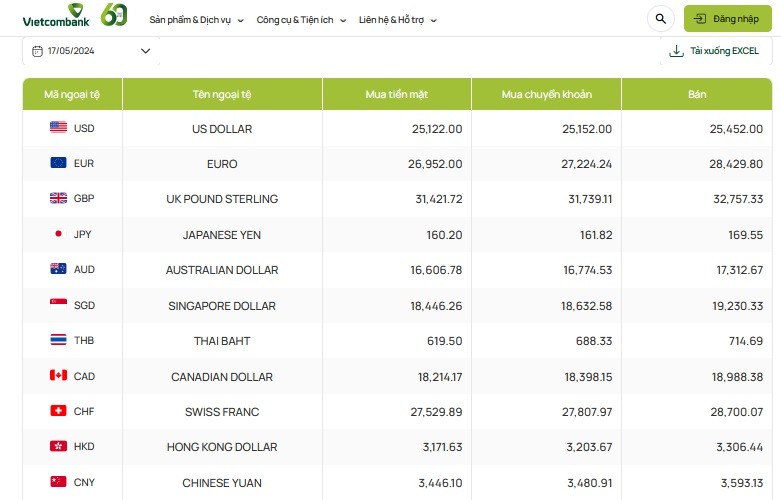Click AUD transfer rate 16,774.53
This screenshot has width=781, height=500.
click(587, 270)
